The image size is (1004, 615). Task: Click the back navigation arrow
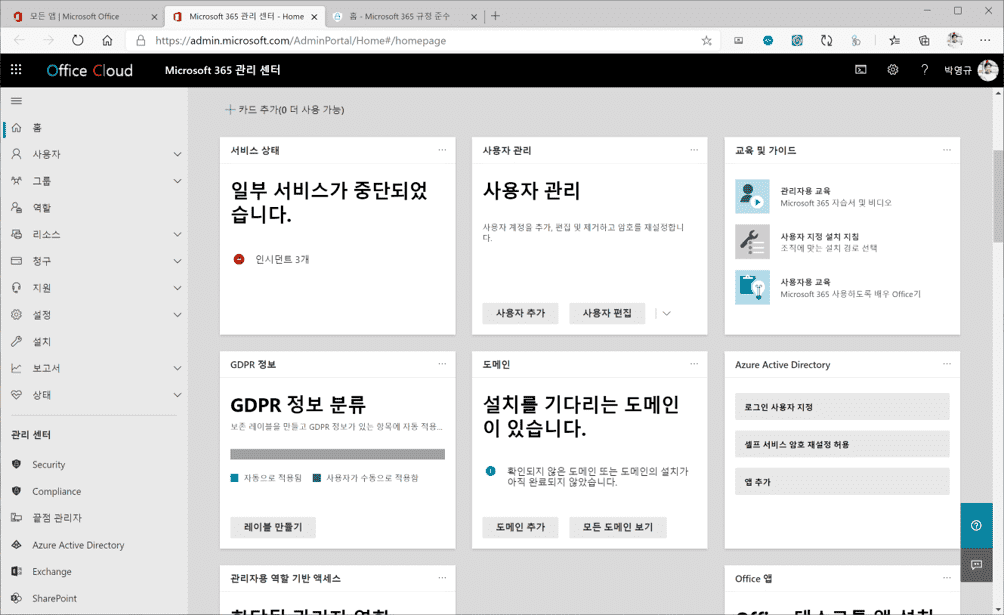(x=19, y=40)
